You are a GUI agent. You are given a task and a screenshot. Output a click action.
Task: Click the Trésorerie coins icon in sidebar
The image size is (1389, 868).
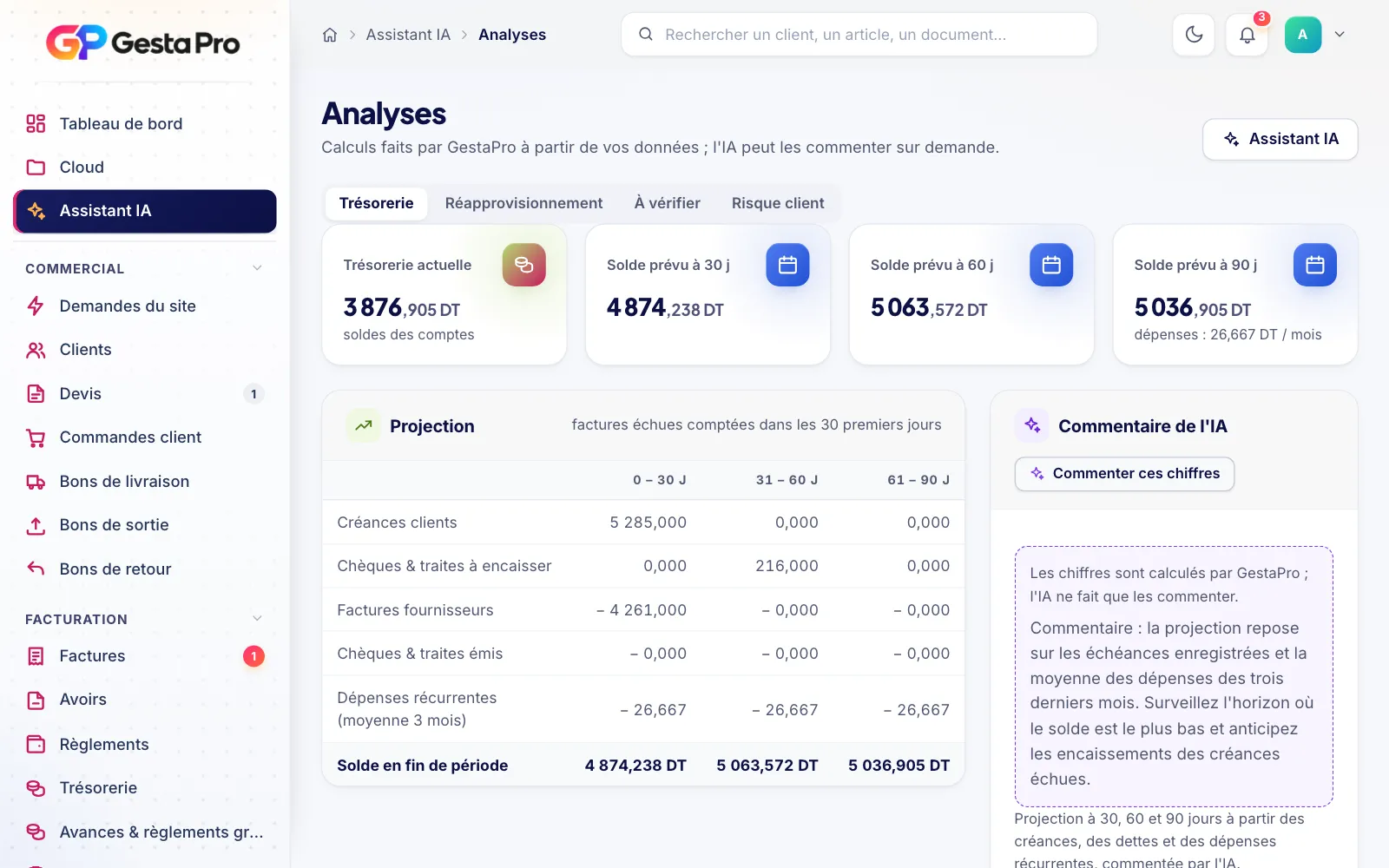tap(36, 788)
